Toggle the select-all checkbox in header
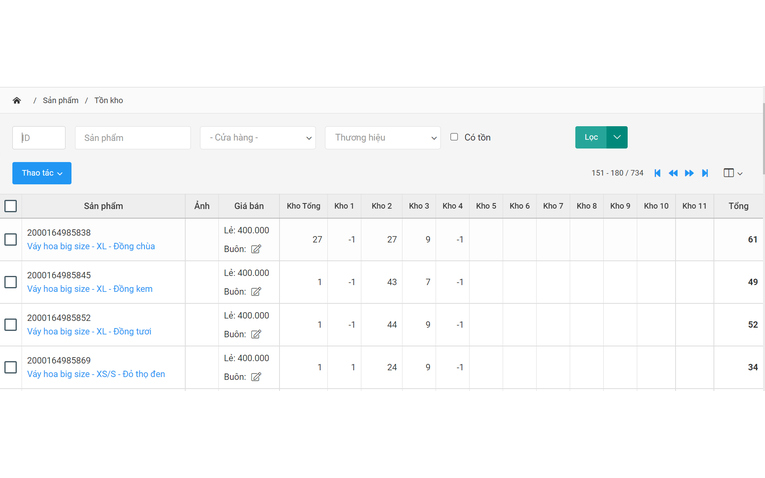The width and height of the screenshot is (765, 478). [10, 206]
